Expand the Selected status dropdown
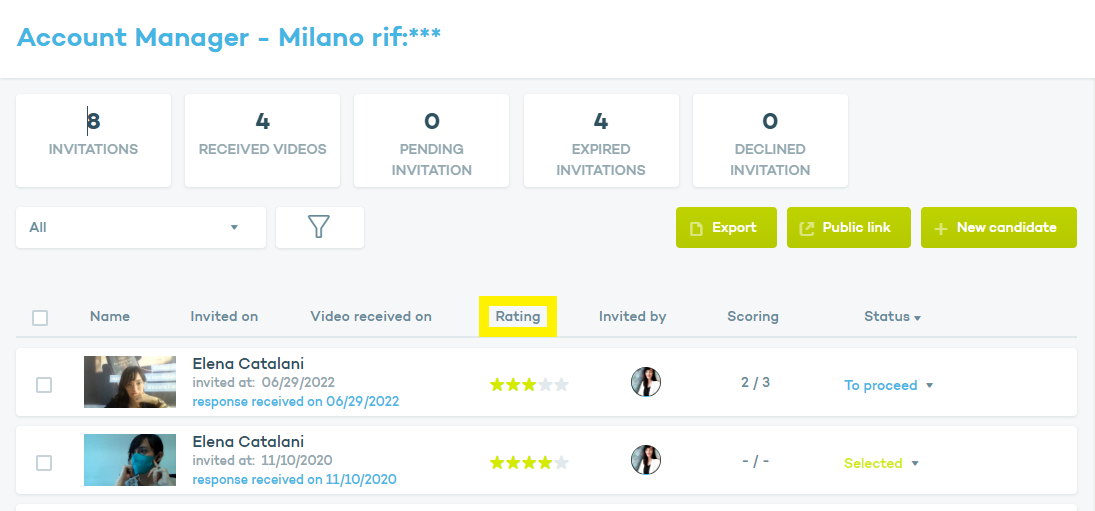Screen dimensions: 1095x511 tap(915, 464)
